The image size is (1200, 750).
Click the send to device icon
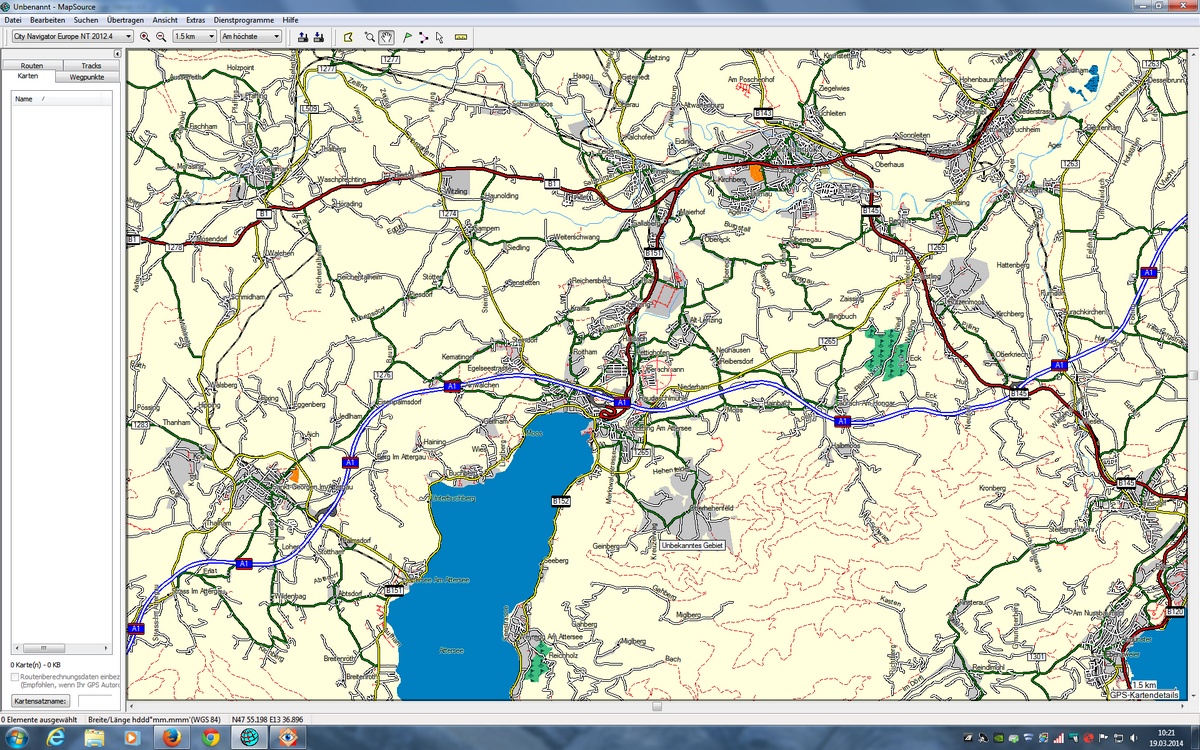pyautogui.click(x=302, y=36)
